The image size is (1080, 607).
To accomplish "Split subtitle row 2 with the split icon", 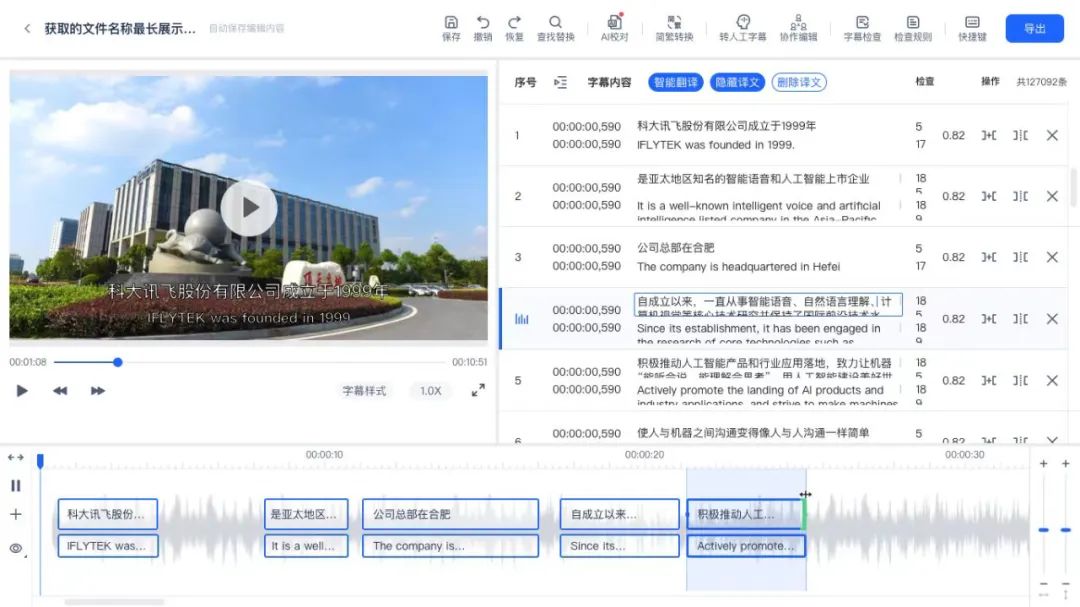I will [x=1020, y=196].
